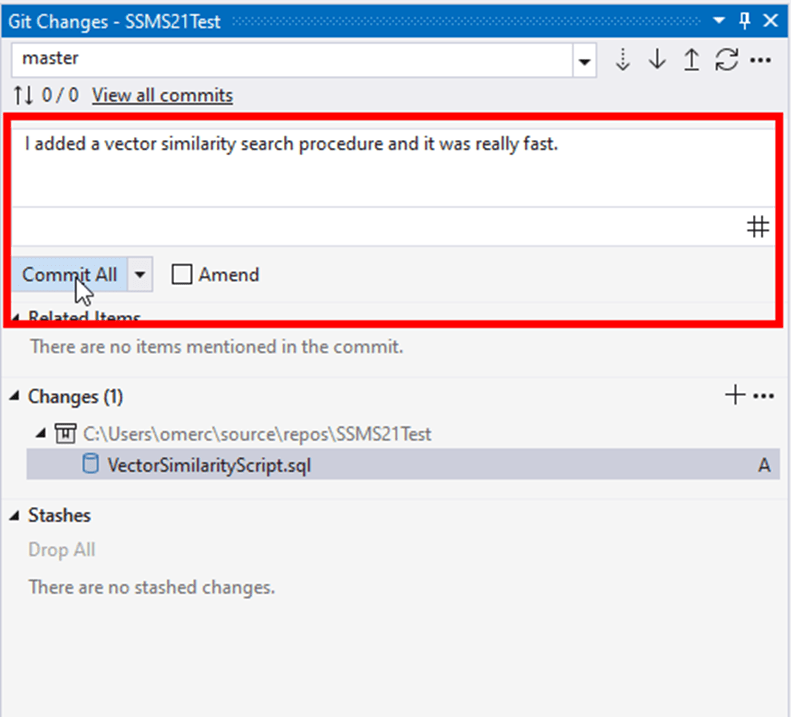Open the master branch dropdown
This screenshot has height=717, width=791.
pos(585,60)
